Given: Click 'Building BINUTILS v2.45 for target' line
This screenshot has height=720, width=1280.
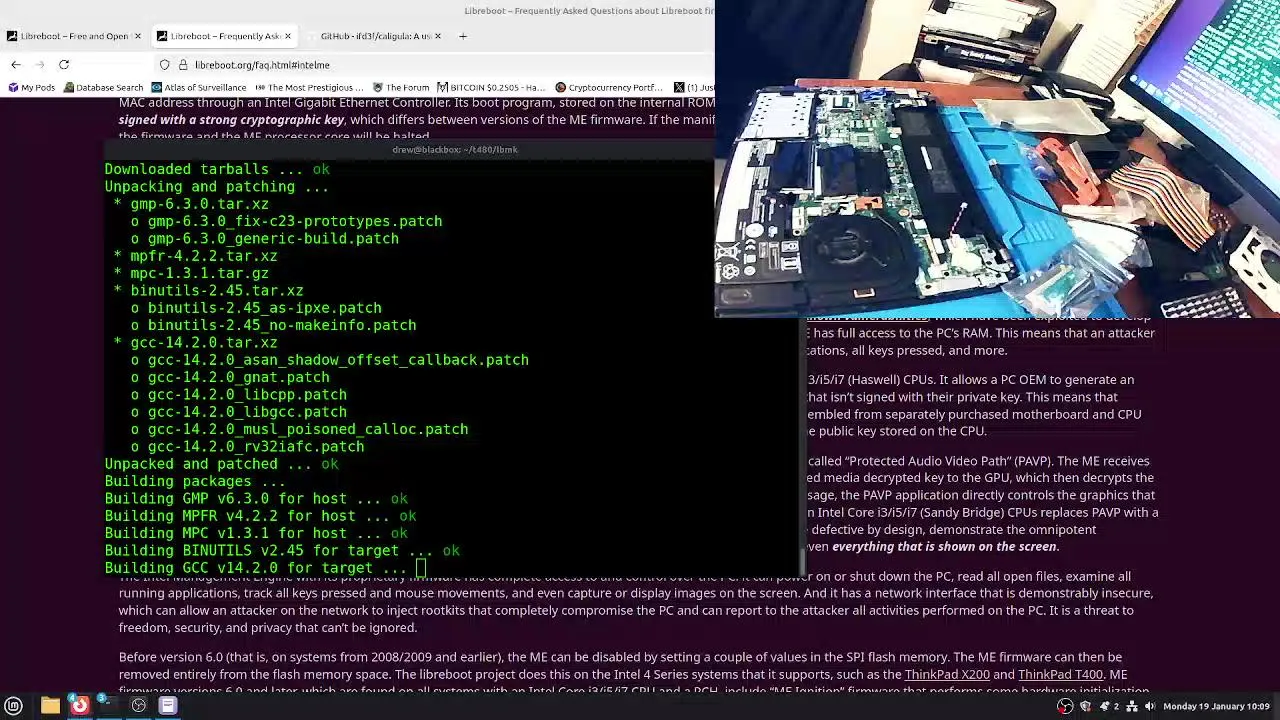Looking at the screenshot, I should tap(282, 551).
